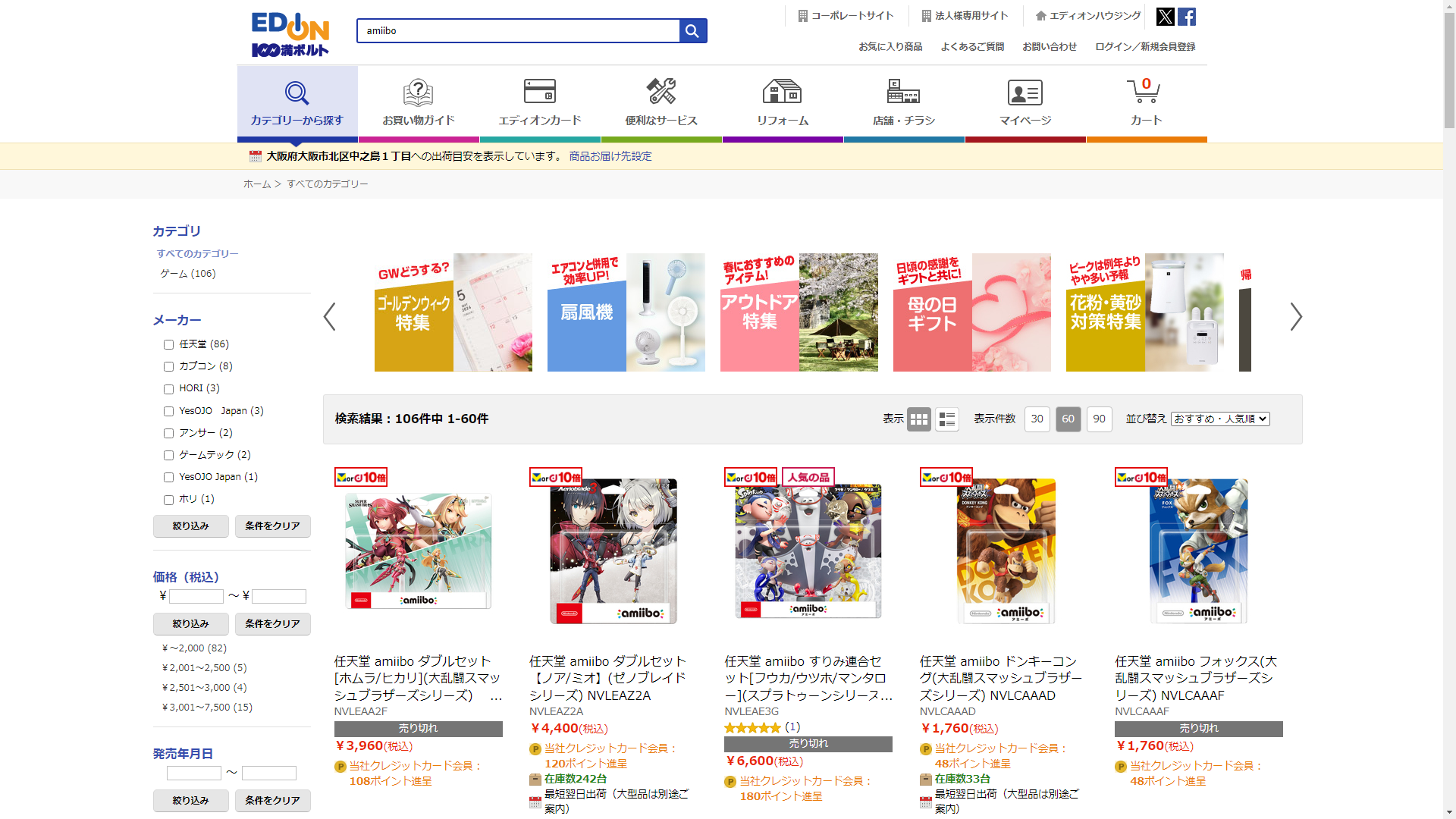Viewport: 1456px width, 819px height.
Task: Switch to grid view display icon
Action: (x=918, y=419)
